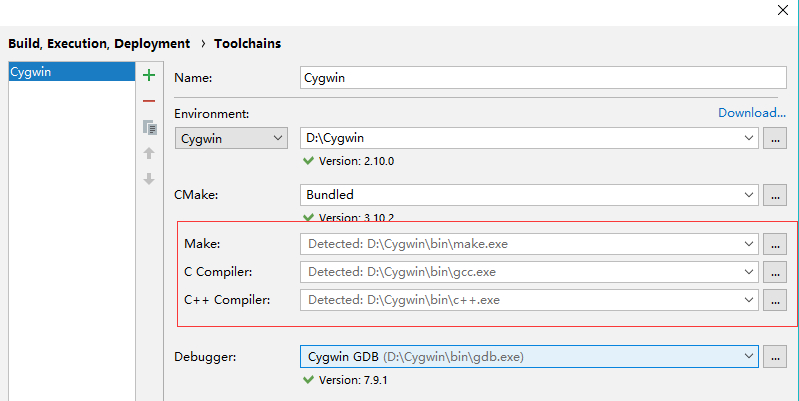Browse for C++ Compiler executable

775,299
